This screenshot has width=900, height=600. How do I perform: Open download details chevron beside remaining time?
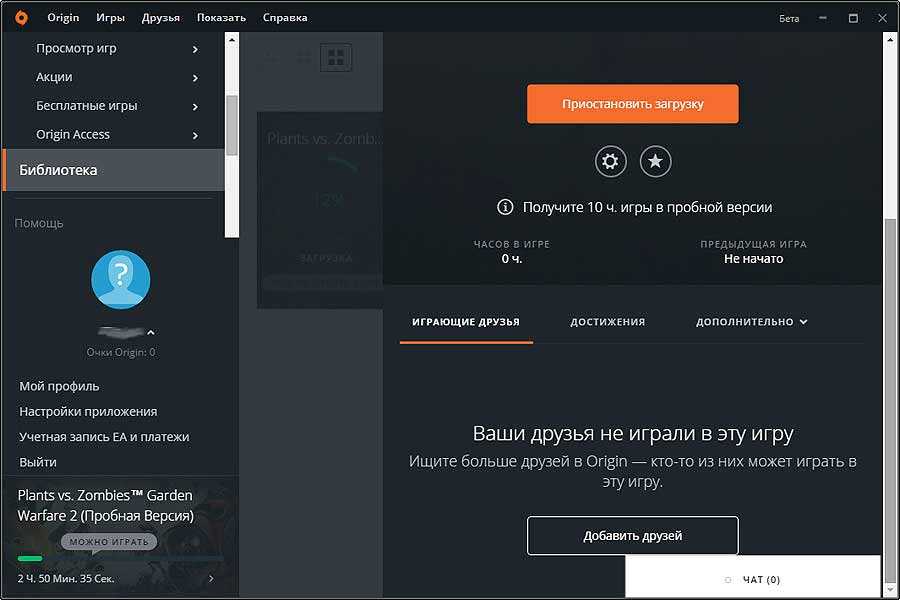click(x=211, y=578)
